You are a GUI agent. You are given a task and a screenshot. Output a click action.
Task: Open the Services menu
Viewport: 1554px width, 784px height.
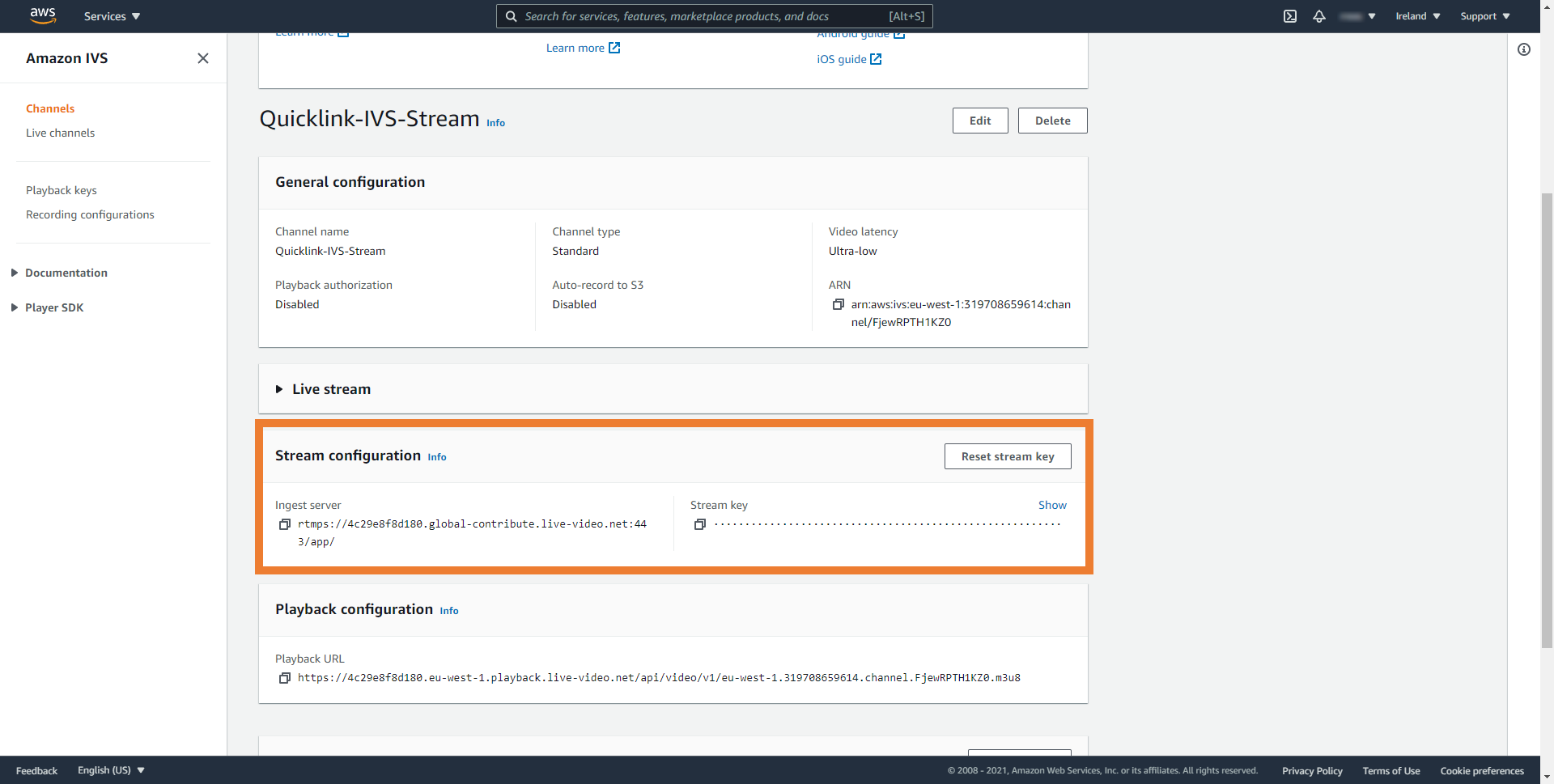113,16
